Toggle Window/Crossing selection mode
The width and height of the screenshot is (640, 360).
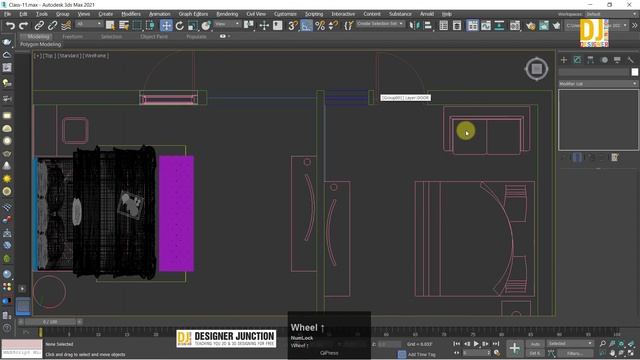point(150,26)
